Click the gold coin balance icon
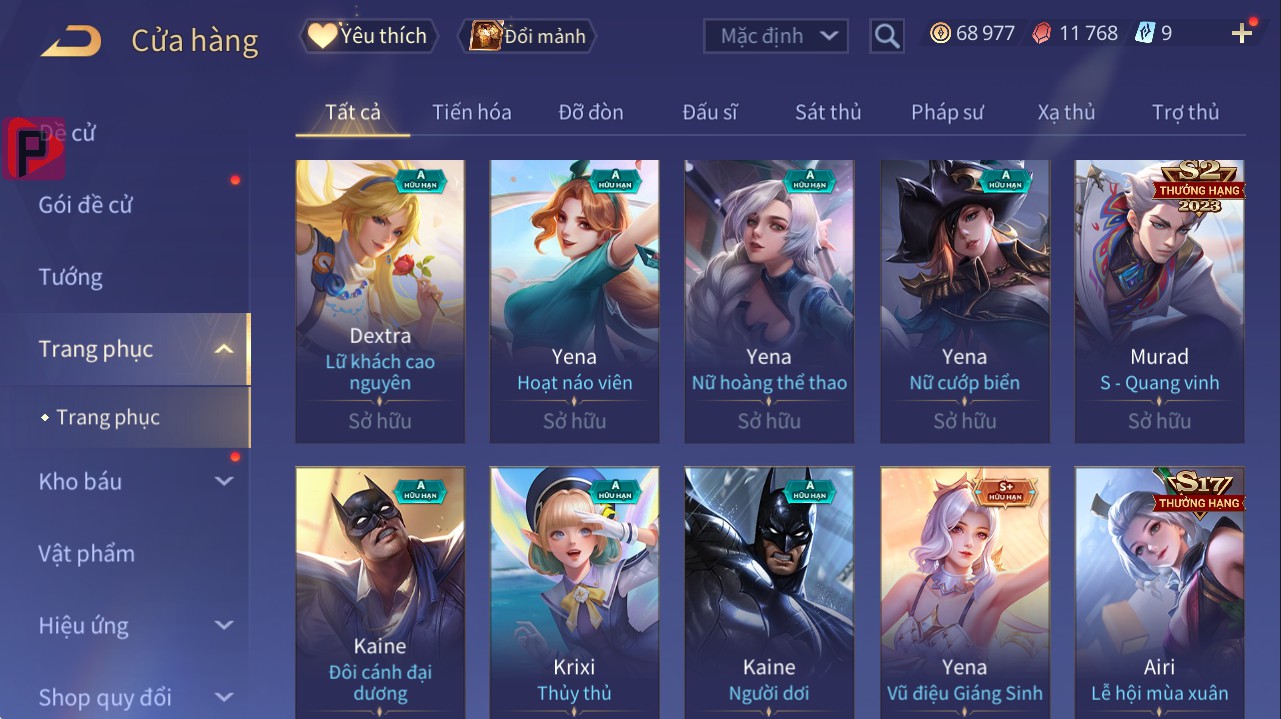The image size is (1281, 719). [x=940, y=33]
